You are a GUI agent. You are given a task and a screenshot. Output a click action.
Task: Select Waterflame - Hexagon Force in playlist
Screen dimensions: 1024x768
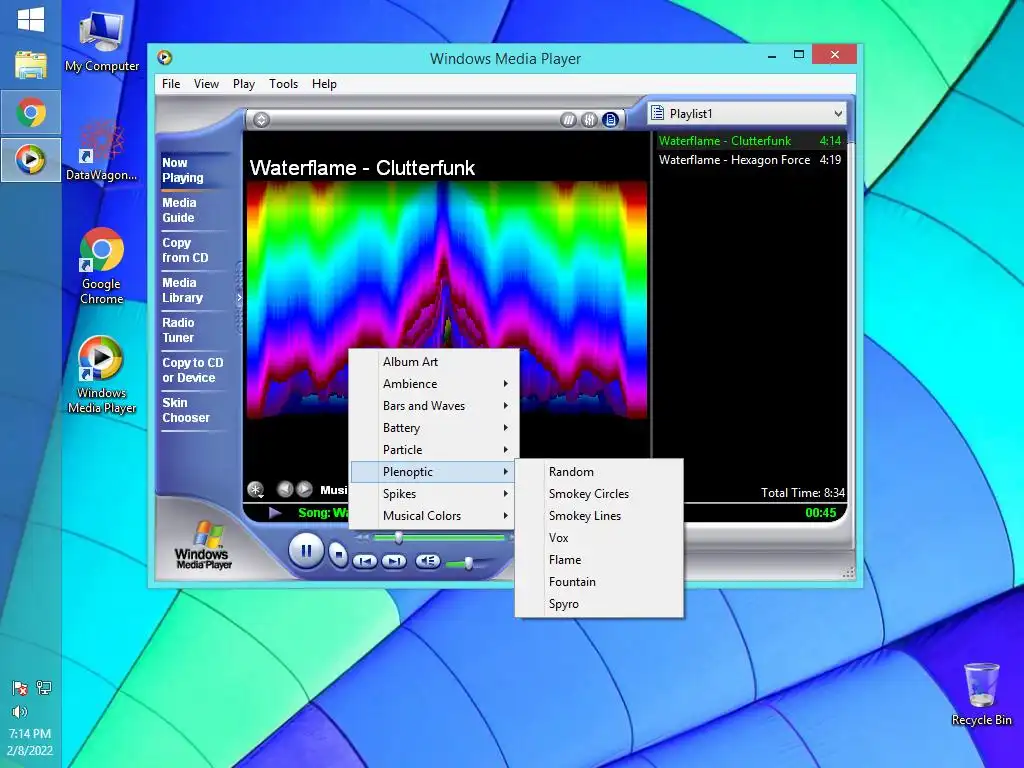[x=750, y=160]
